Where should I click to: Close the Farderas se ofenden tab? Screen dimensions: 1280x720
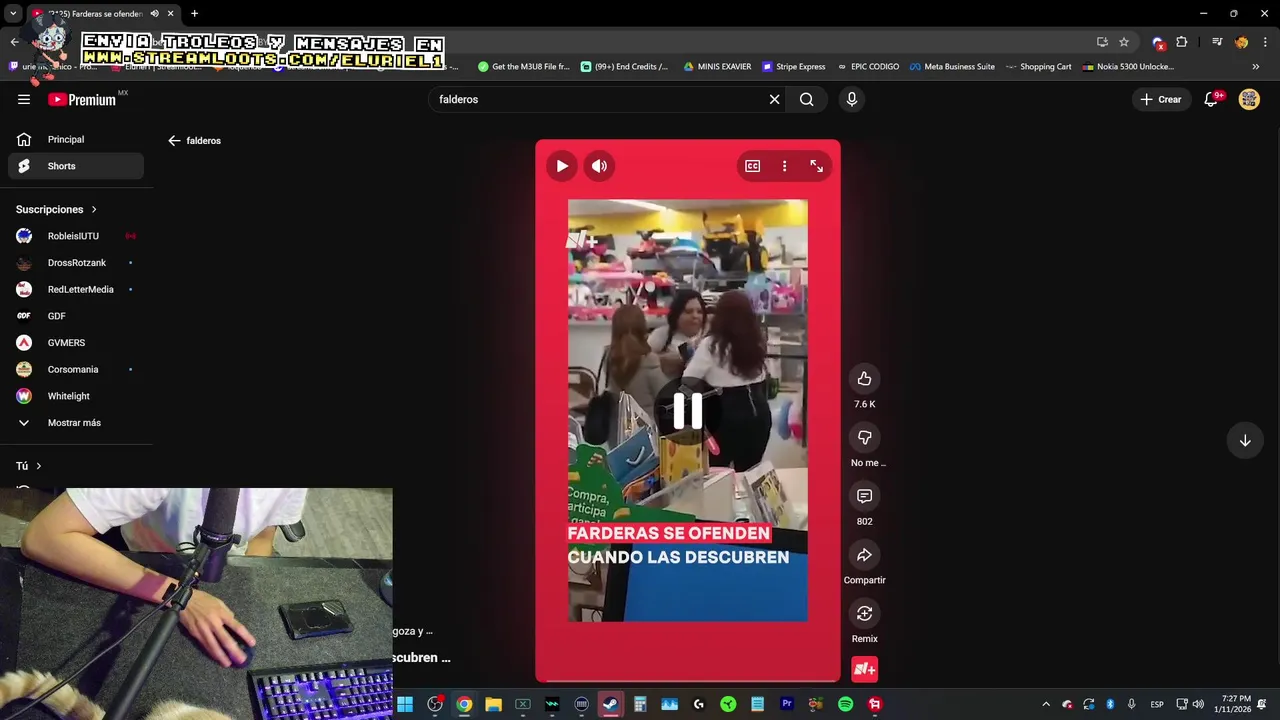(x=170, y=13)
